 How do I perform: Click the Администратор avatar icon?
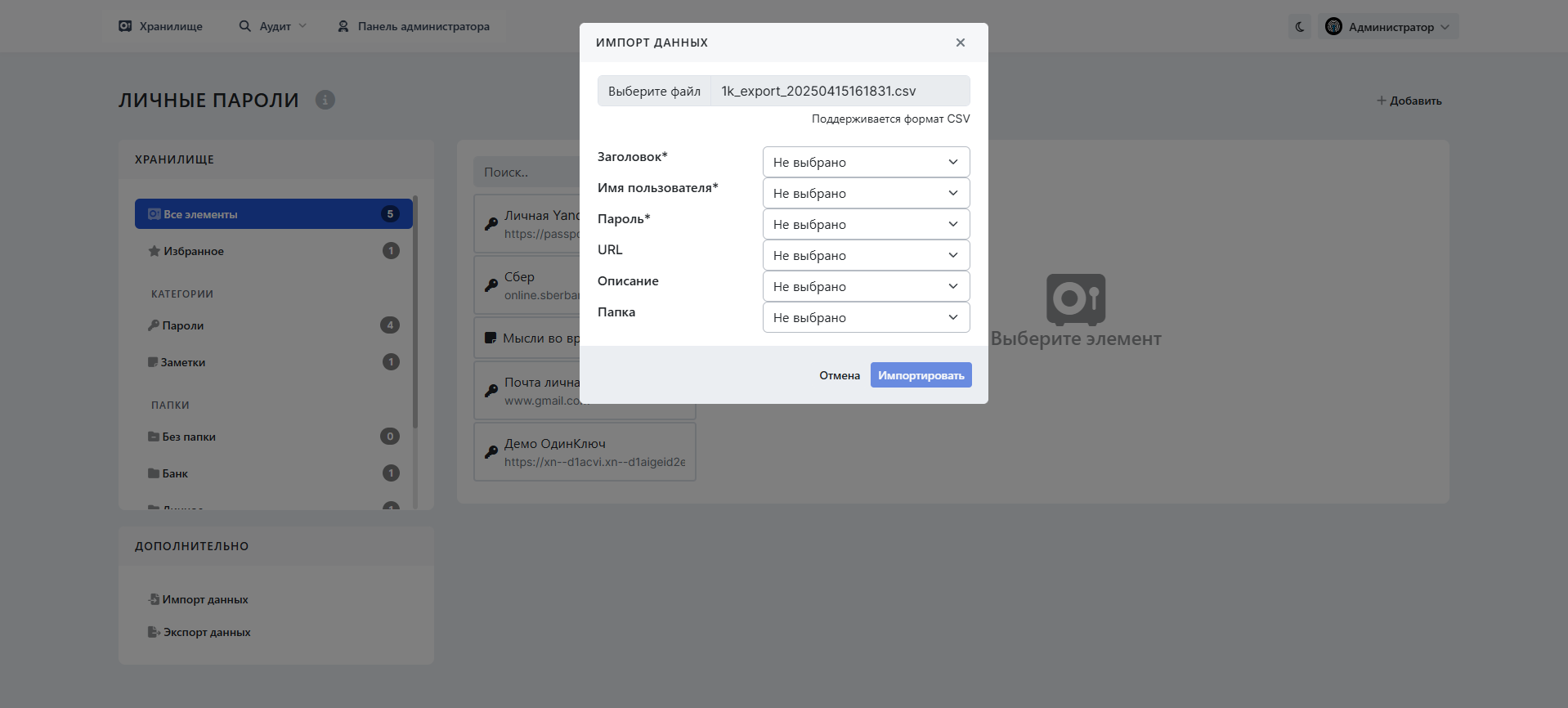point(1333,27)
